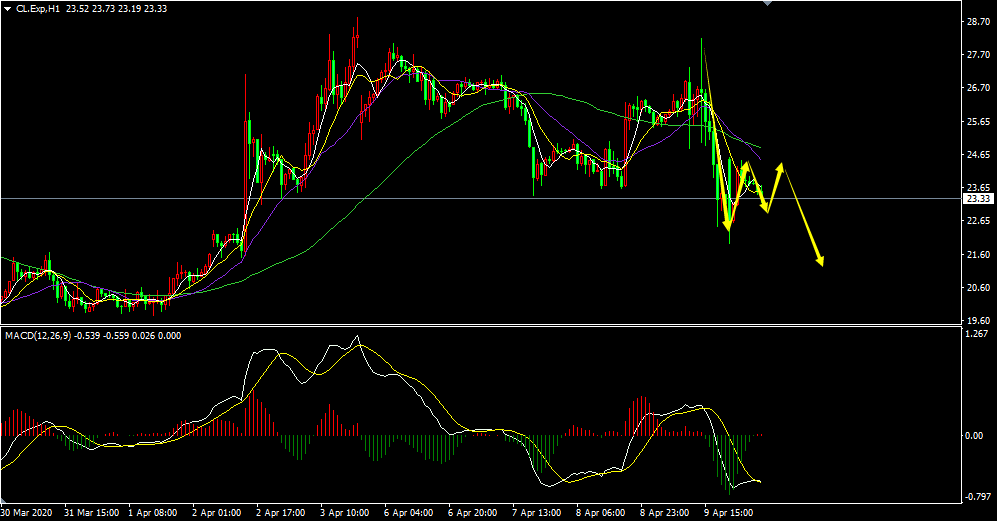Click the 6 Apr 20:00 time label
This screenshot has width=997, height=521.
(472, 513)
